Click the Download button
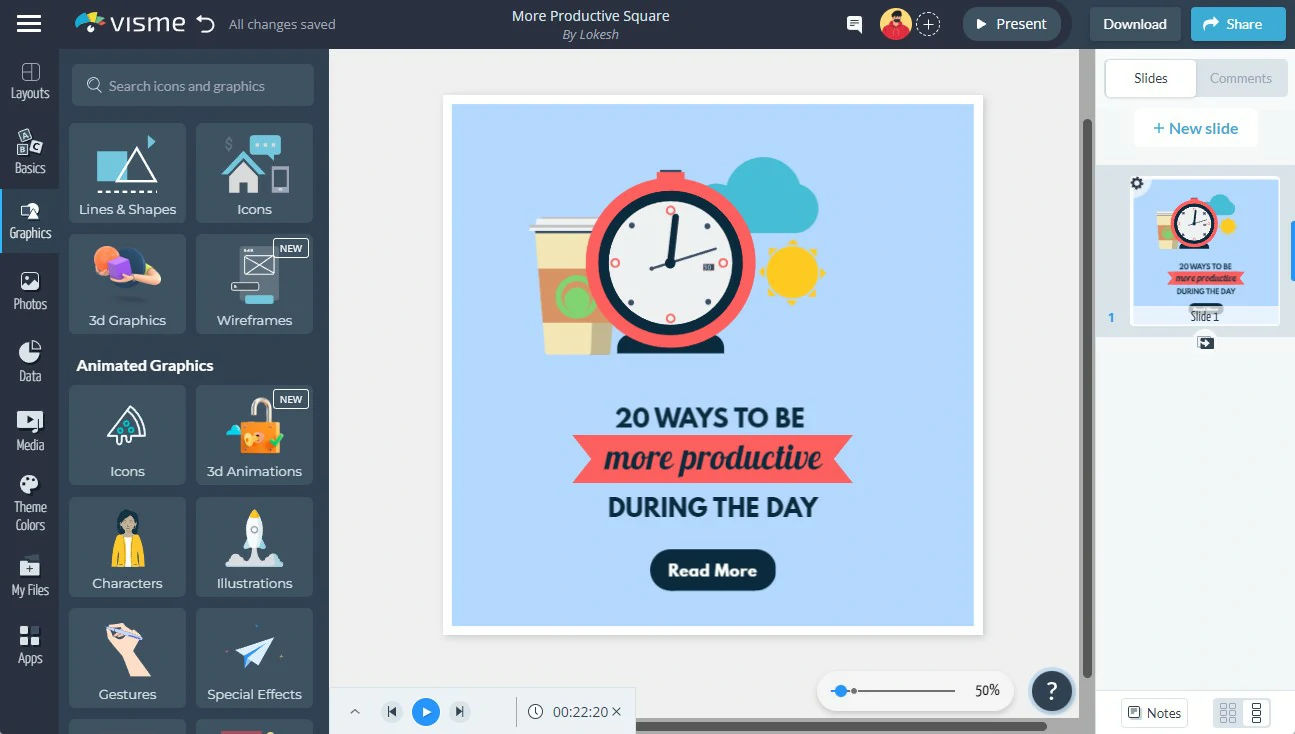Image resolution: width=1295 pixels, height=734 pixels. (1134, 24)
